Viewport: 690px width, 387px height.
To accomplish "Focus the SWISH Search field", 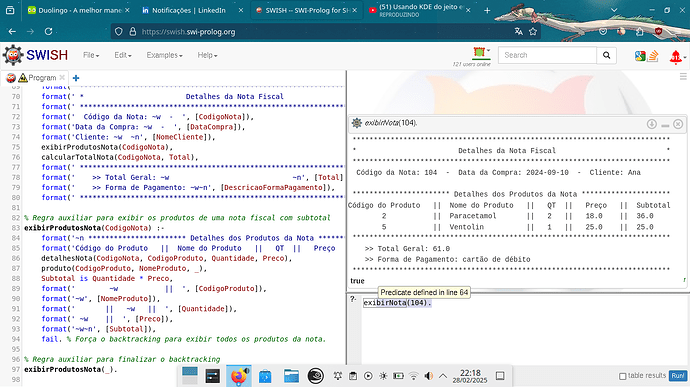I will tap(547, 55).
